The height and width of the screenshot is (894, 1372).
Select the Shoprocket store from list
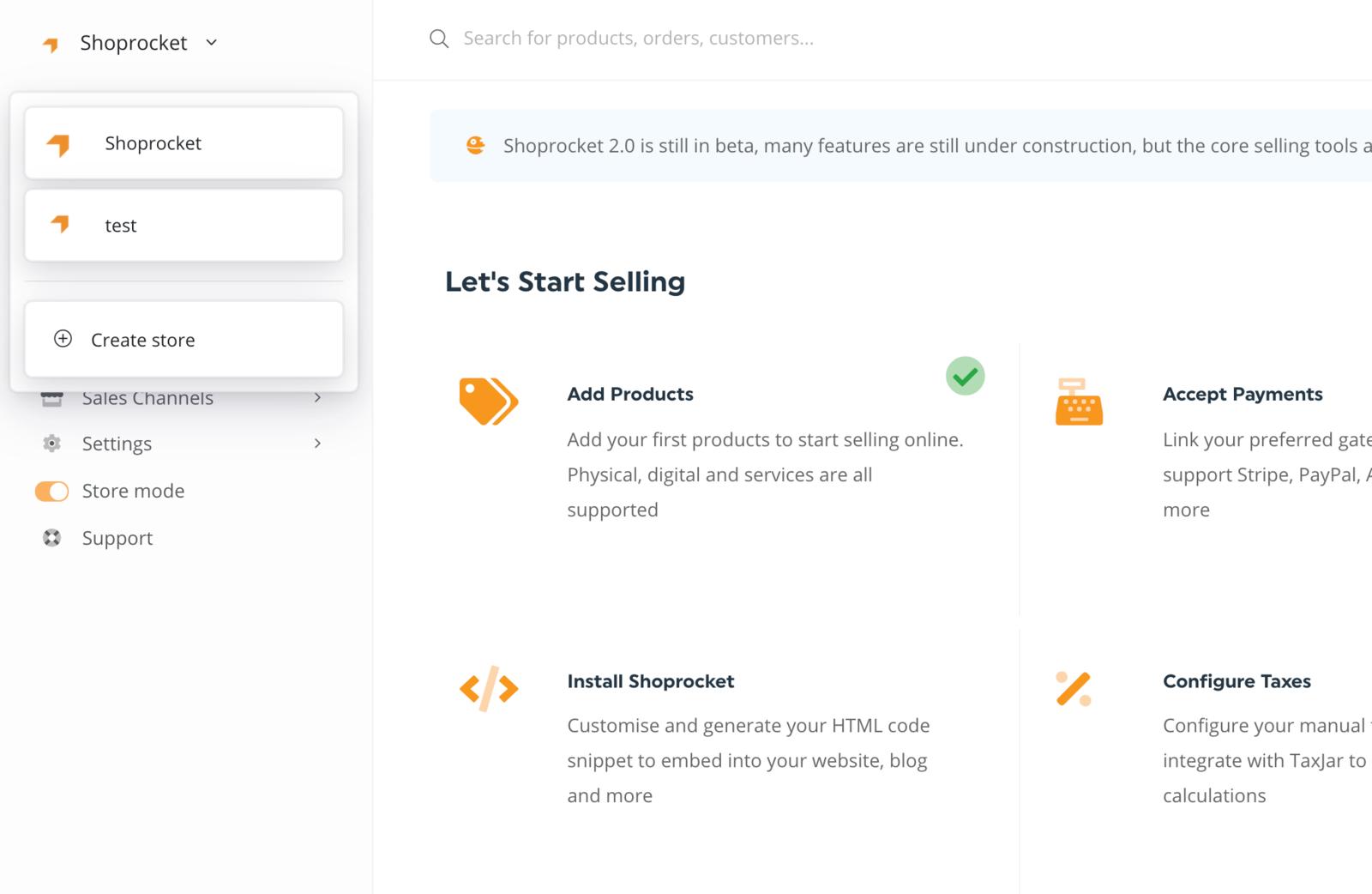184,143
